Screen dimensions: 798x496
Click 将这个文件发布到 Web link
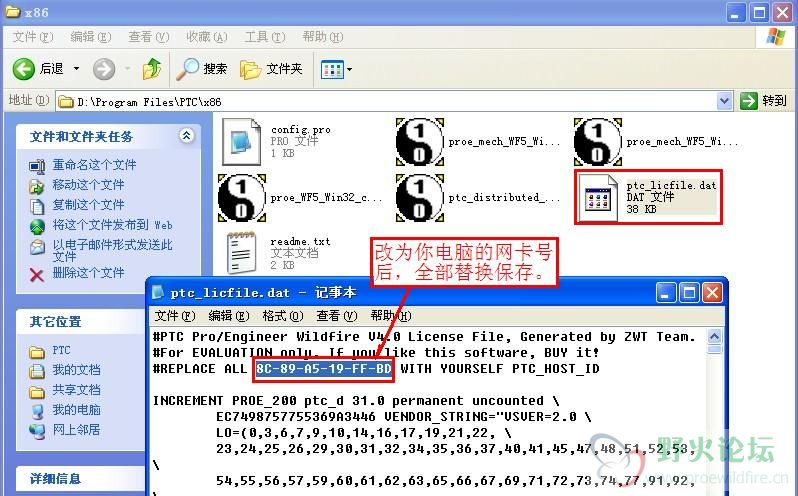coord(112,225)
